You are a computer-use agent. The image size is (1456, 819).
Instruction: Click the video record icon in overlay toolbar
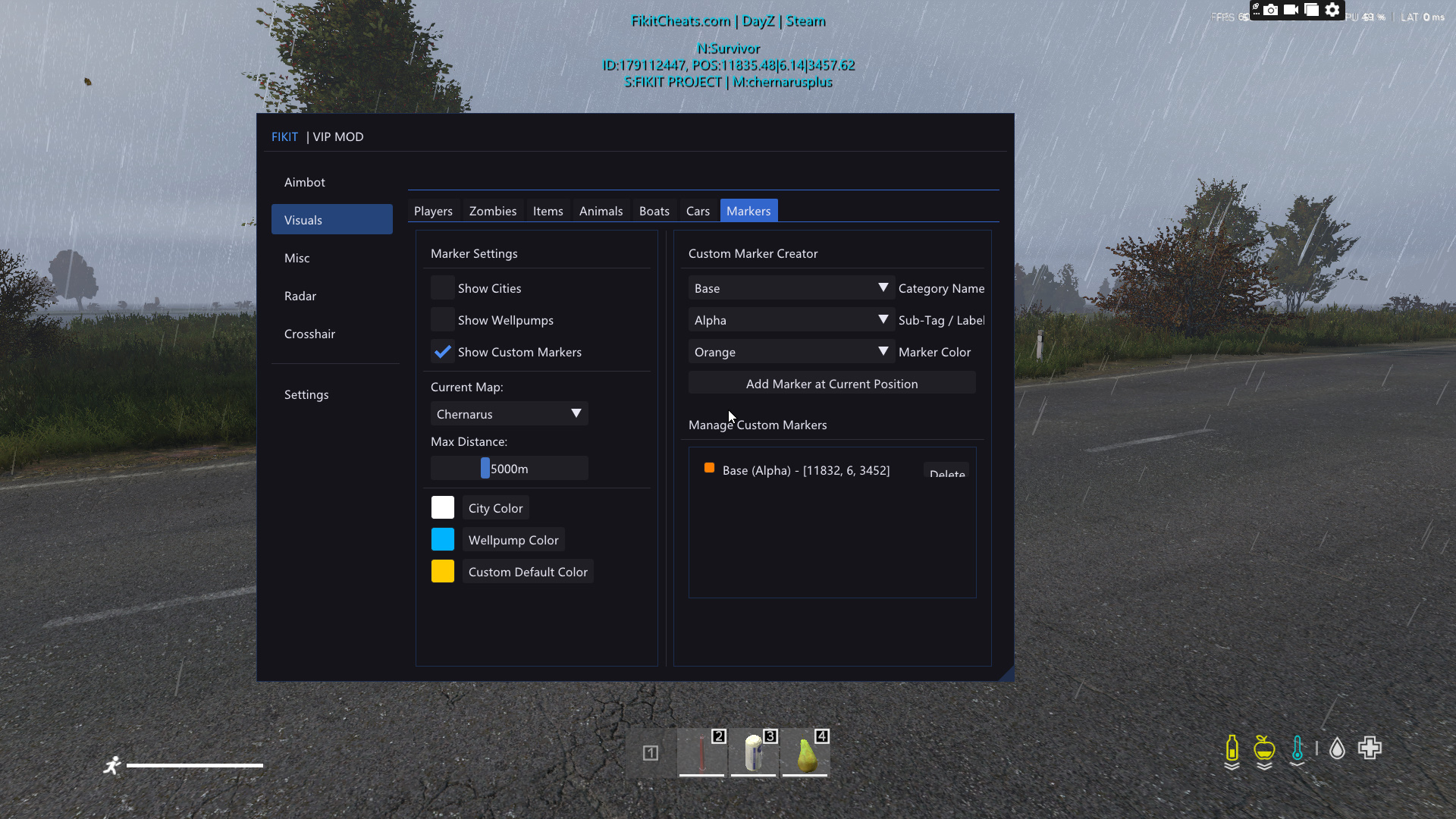click(1291, 10)
